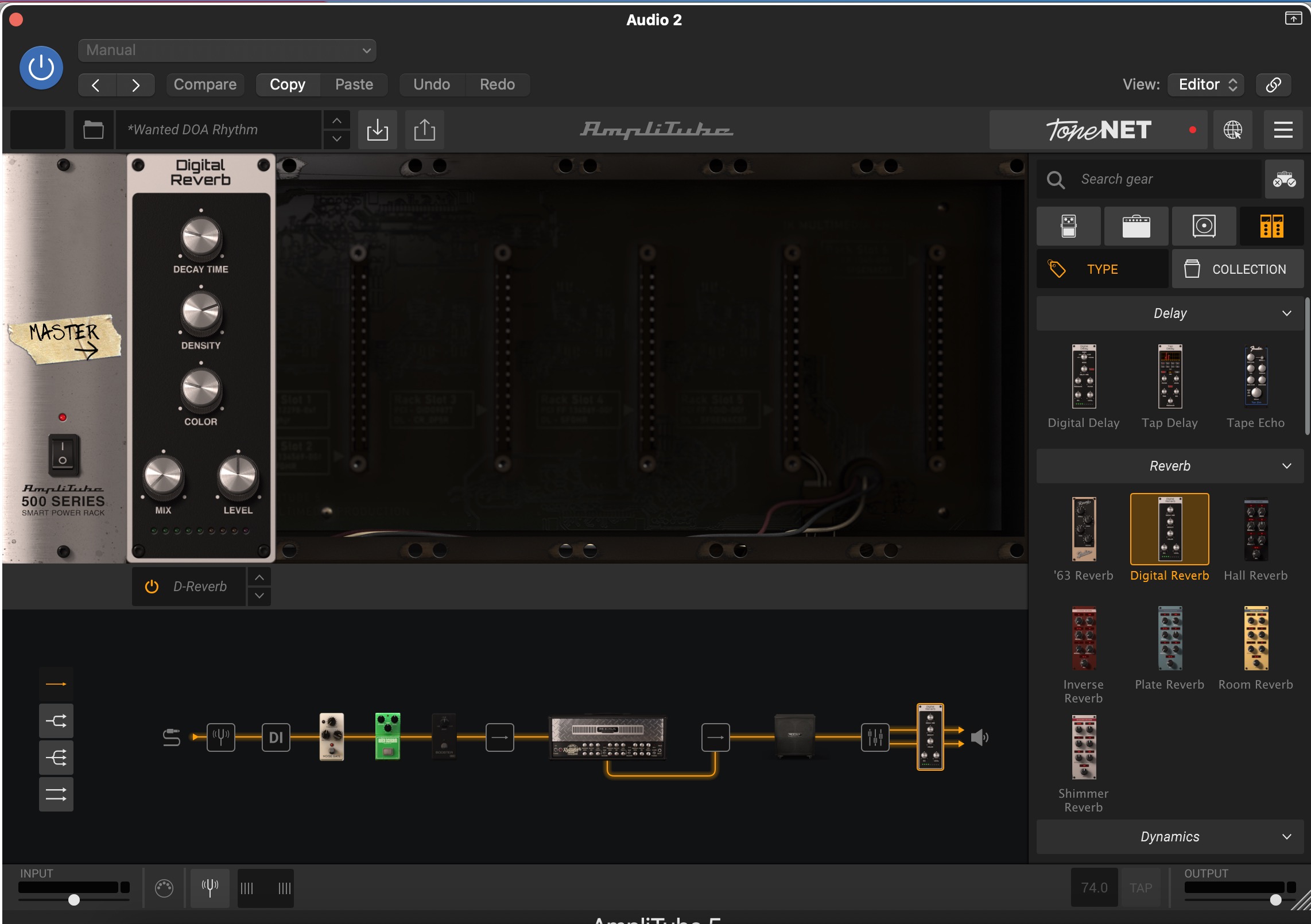Click the Redo button
Image resolution: width=1311 pixels, height=924 pixels.
click(497, 85)
